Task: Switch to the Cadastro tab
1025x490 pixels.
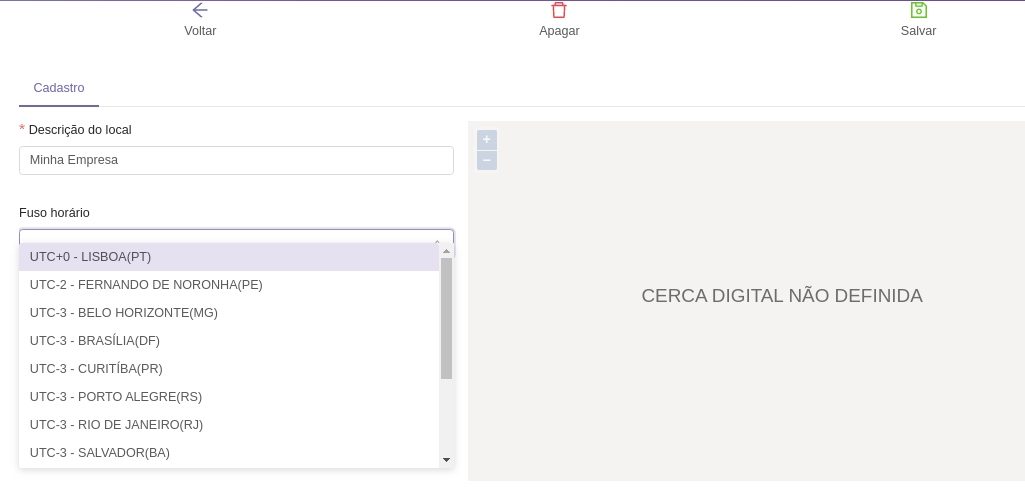Action: click(x=59, y=88)
